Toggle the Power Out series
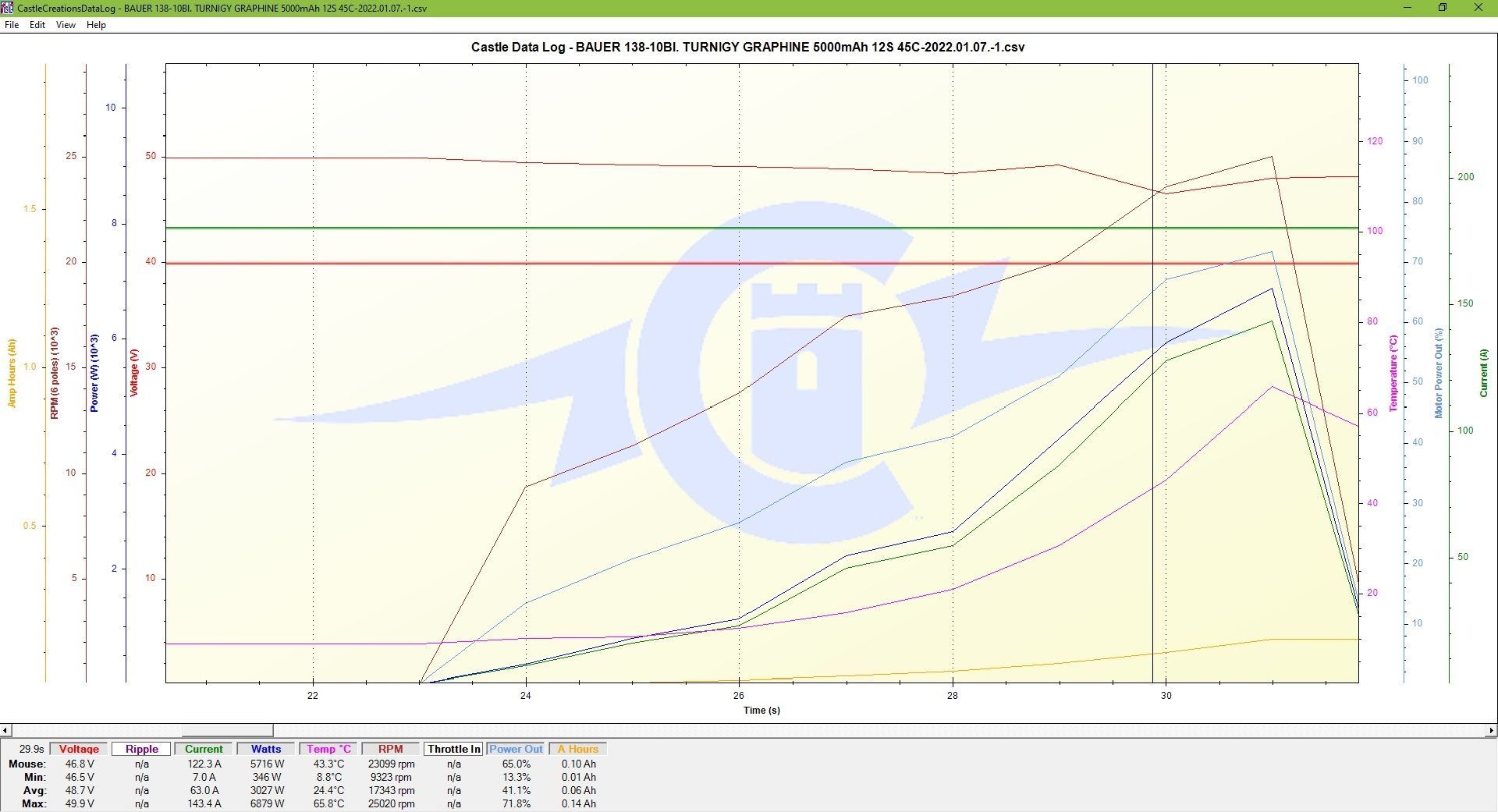This screenshot has height=812, width=1498. pyautogui.click(x=516, y=749)
